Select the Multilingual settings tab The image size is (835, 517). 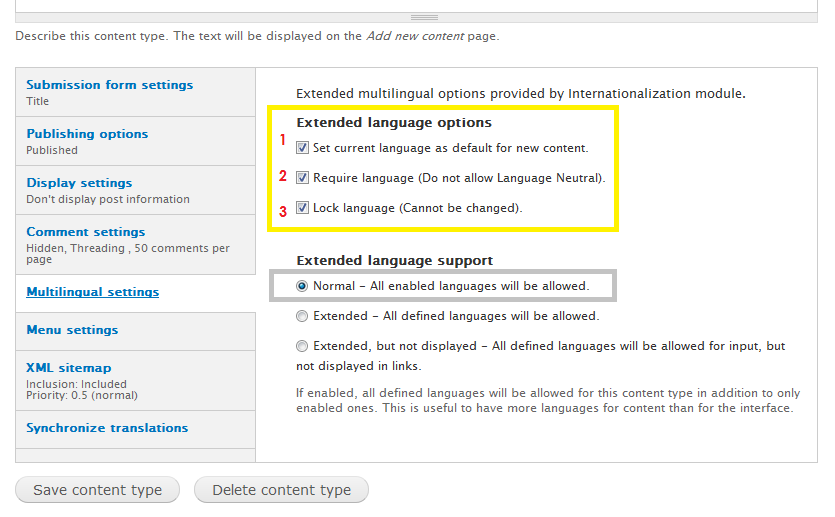click(92, 292)
